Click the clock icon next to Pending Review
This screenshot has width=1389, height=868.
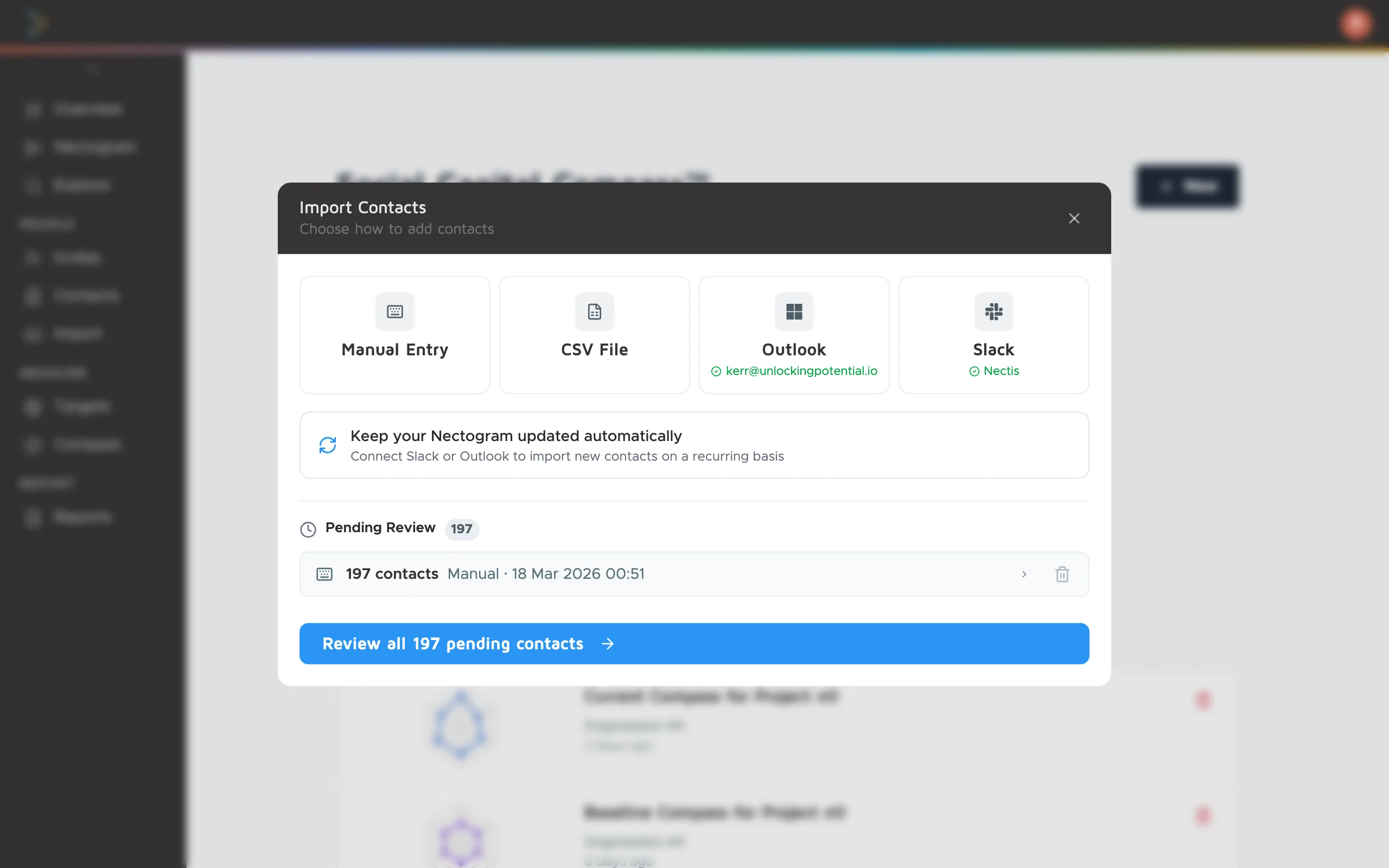click(x=308, y=529)
